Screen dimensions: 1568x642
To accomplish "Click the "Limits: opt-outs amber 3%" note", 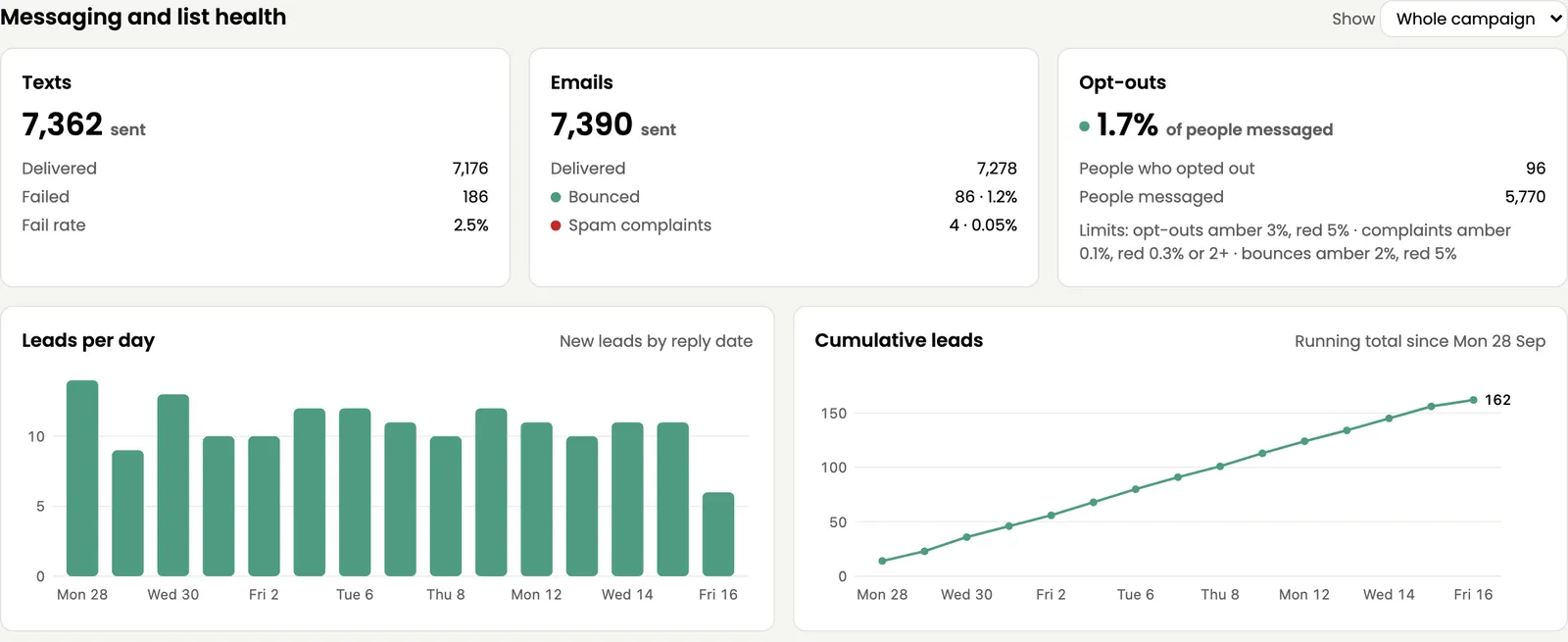I will [1295, 242].
